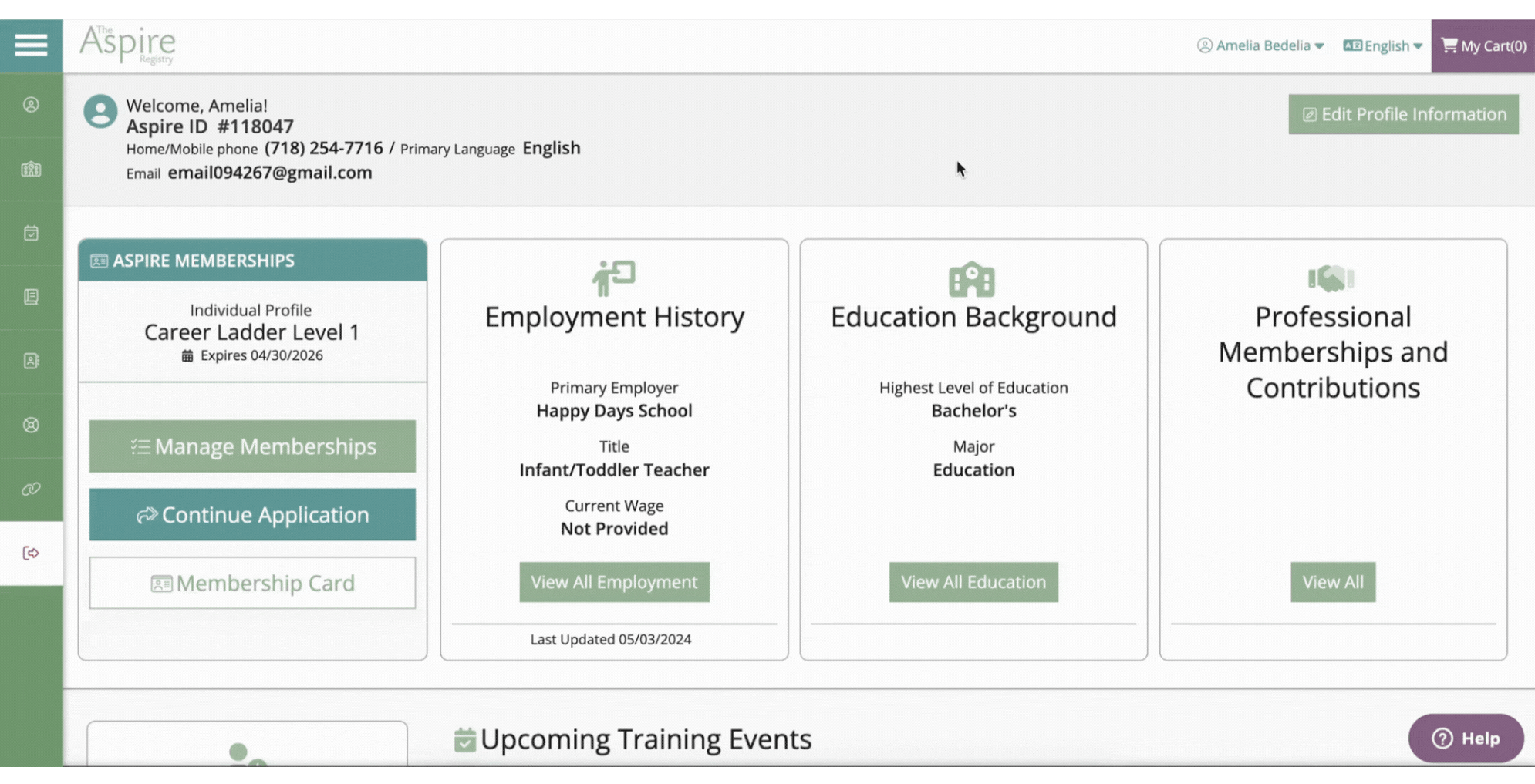Click the logout arrow sidebar icon
Screen dimensions: 1535x784
pos(31,553)
